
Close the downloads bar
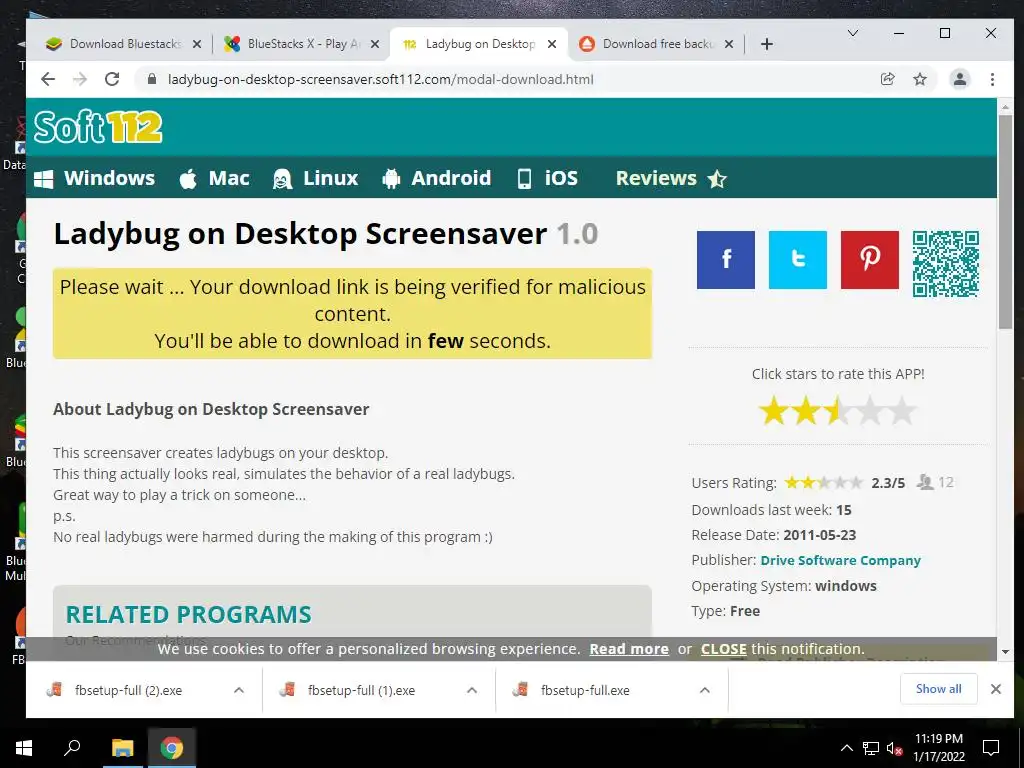pos(995,689)
